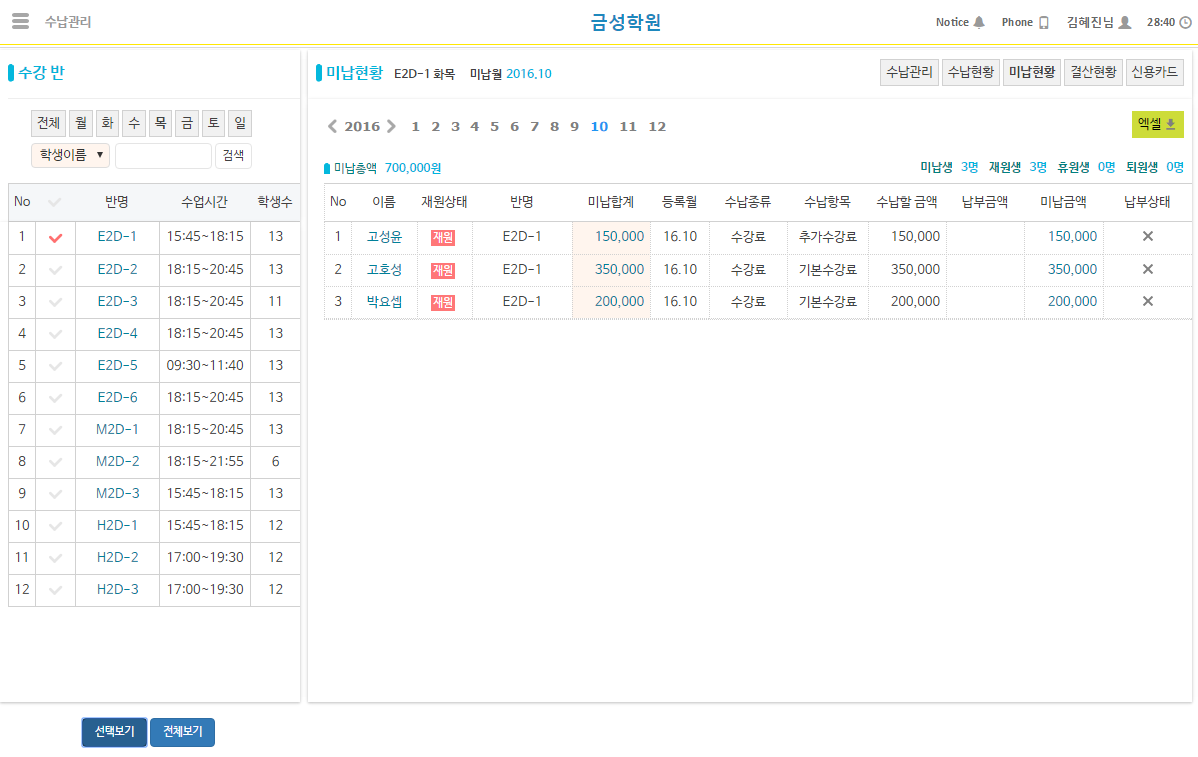The height and width of the screenshot is (757, 1198).
Task: Switch to the 수납관리 tab
Action: tap(909, 73)
